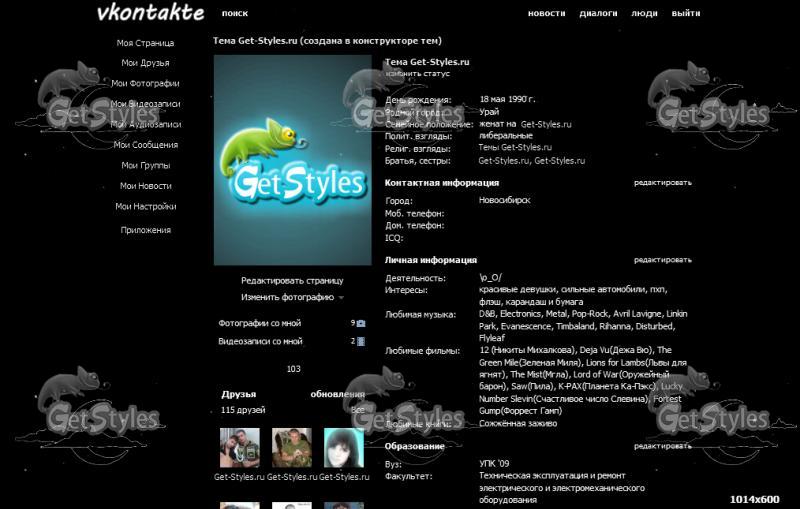This screenshot has width=800, height=509.
Task: Open the поиск search link
Action: tap(235, 13)
